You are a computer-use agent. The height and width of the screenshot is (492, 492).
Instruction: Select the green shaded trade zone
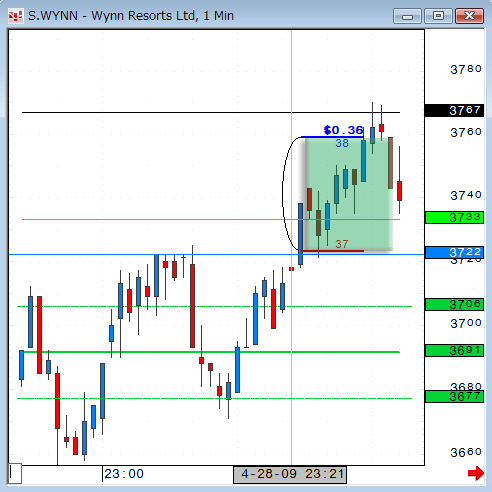coord(349,194)
